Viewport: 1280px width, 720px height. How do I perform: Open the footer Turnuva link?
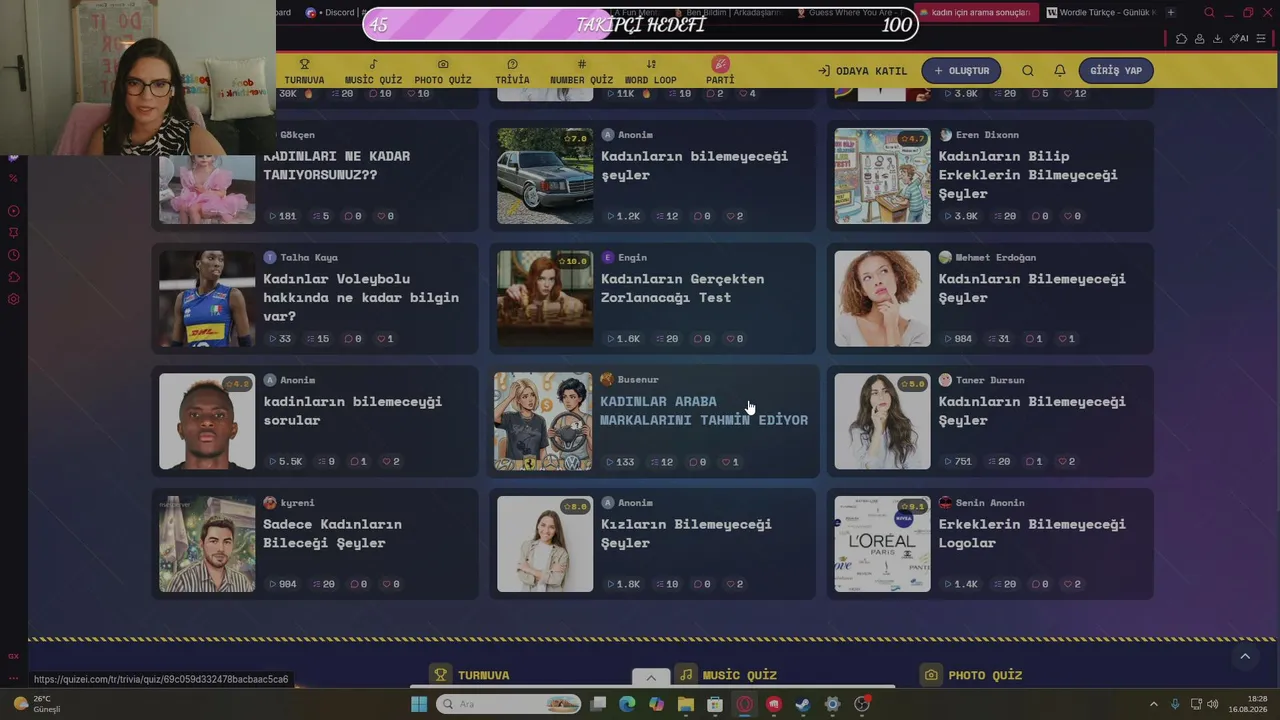[471, 675]
